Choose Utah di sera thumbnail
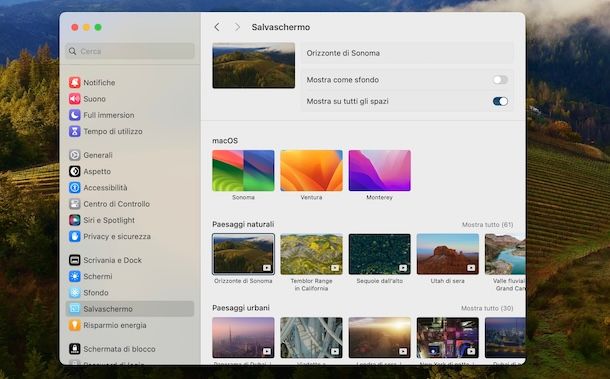Screen dimensions: 610x379 (447, 254)
